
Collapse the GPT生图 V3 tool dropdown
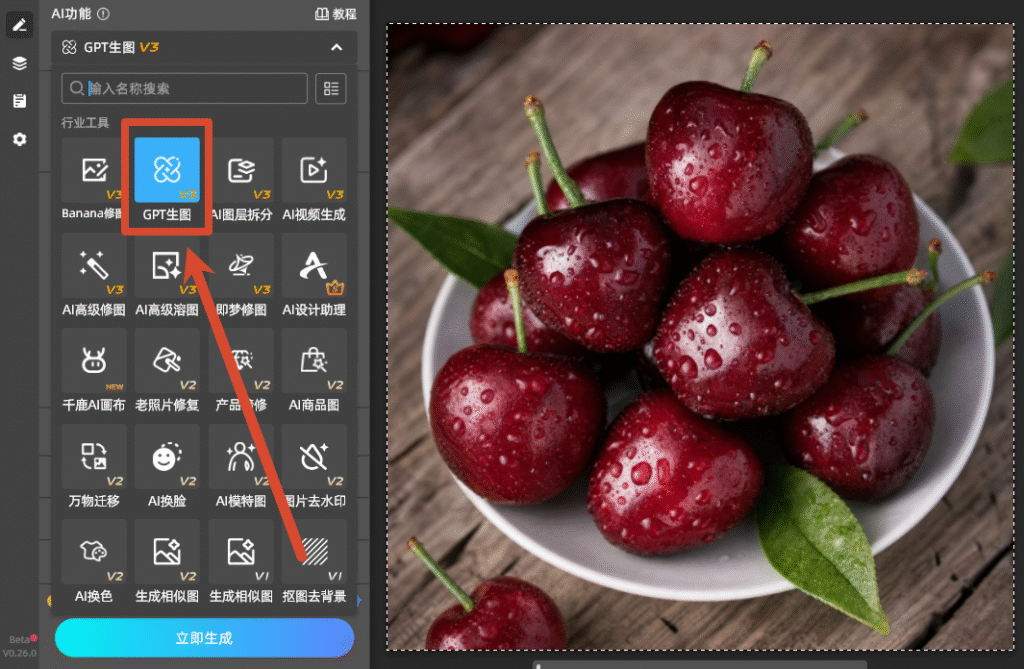tap(336, 47)
